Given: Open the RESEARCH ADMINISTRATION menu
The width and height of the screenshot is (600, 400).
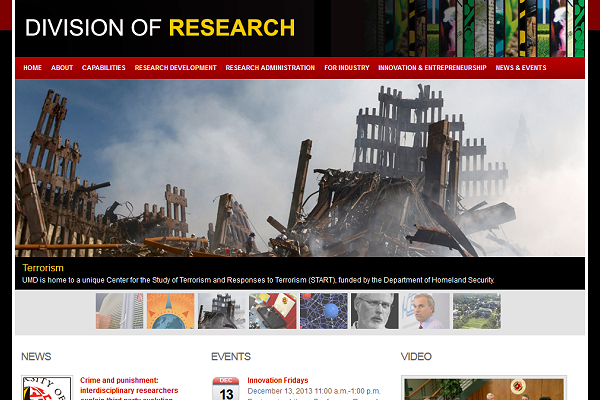Looking at the screenshot, I should (270, 68).
